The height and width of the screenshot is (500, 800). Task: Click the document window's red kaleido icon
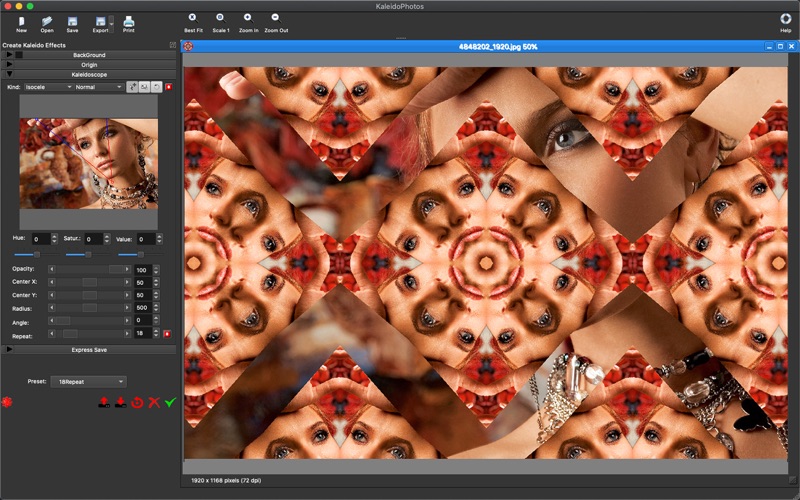tap(188, 46)
